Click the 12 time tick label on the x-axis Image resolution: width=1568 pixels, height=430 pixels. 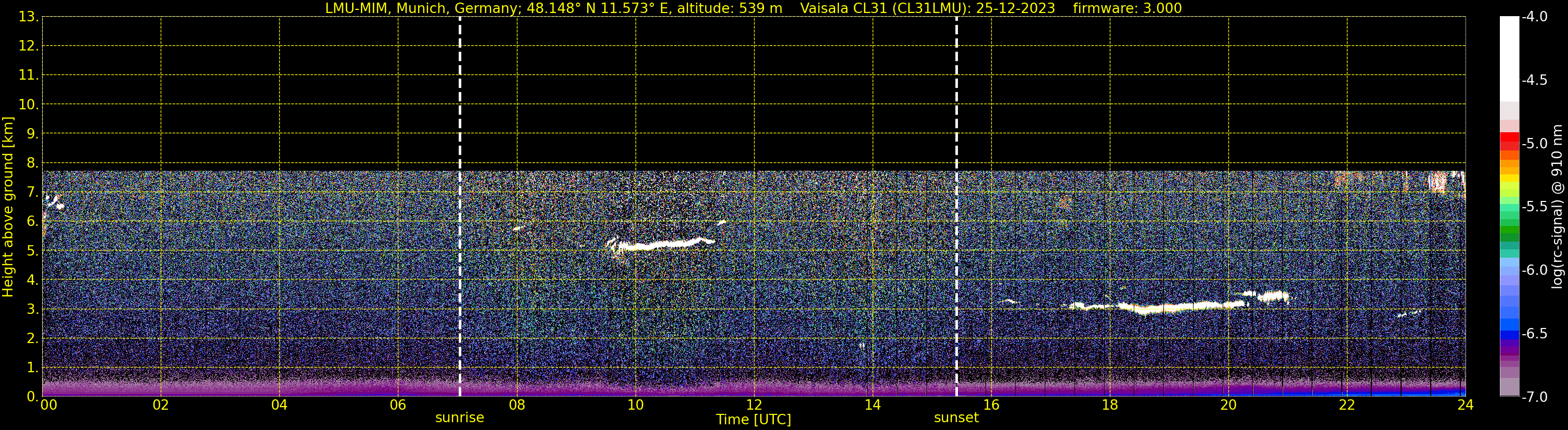[x=754, y=405]
